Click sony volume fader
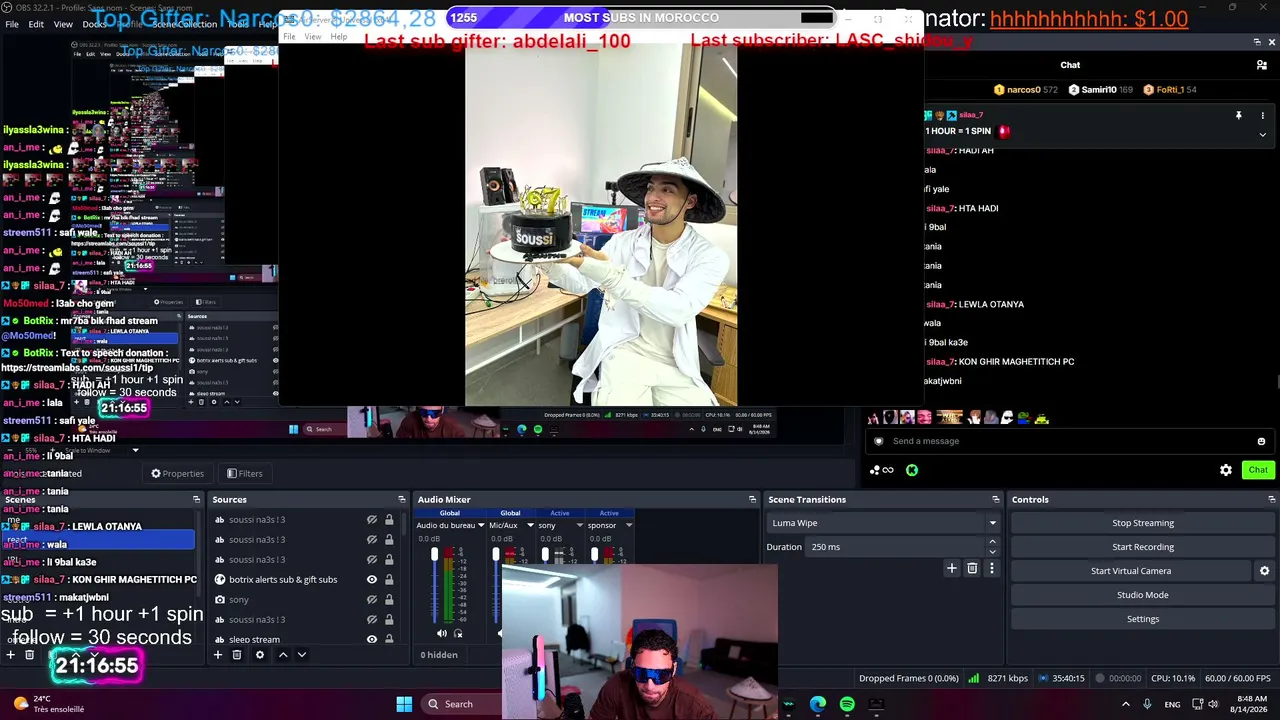 click(x=545, y=554)
